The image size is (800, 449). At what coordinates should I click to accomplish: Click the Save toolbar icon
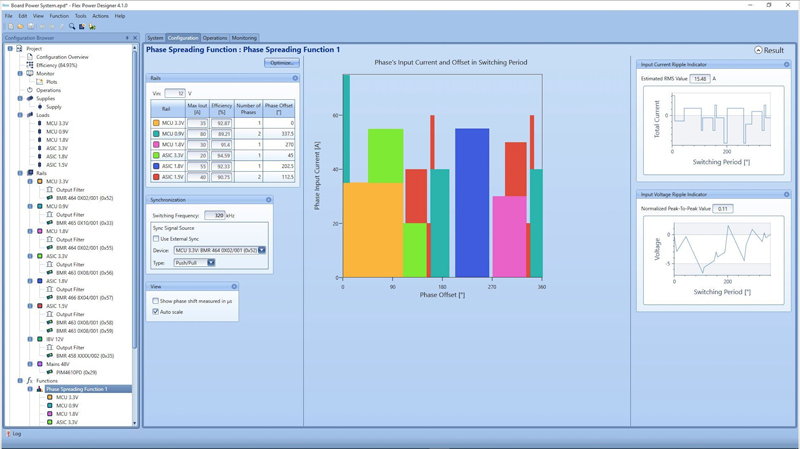click(x=31, y=27)
